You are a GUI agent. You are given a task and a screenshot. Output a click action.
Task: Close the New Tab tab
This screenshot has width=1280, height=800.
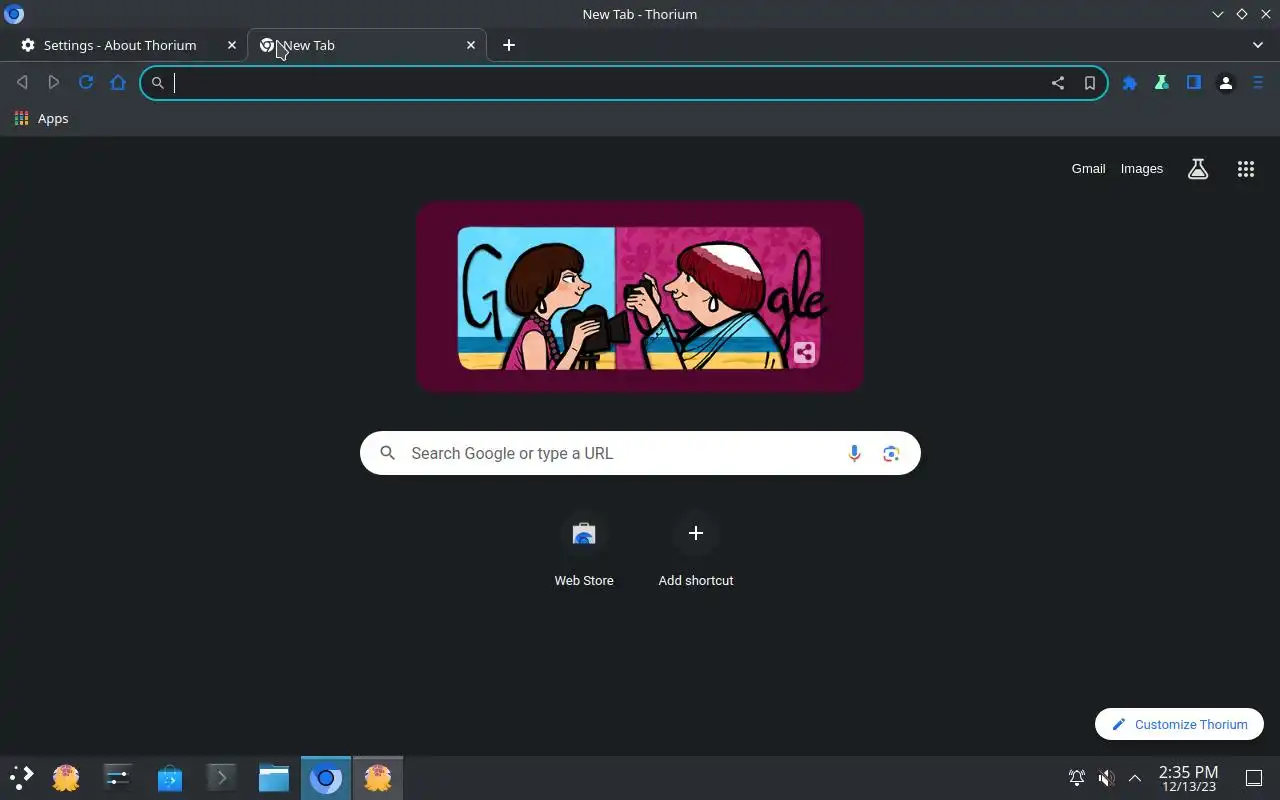[x=471, y=45]
